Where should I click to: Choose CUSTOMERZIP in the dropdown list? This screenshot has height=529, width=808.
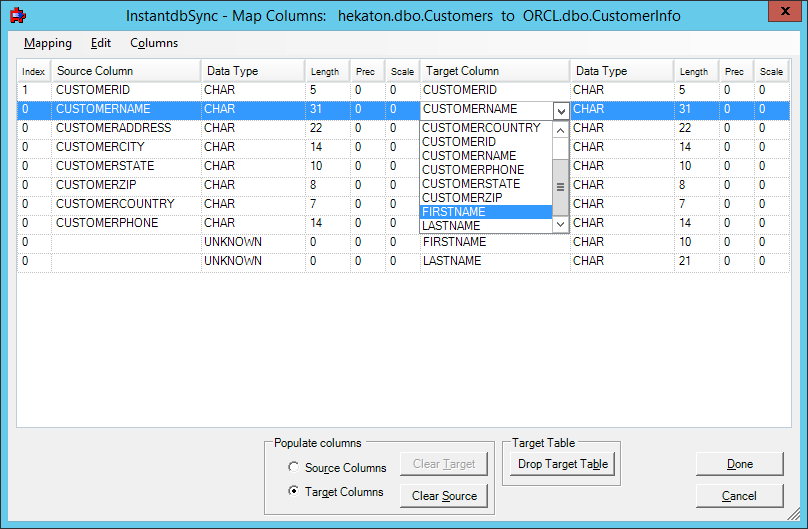click(486, 197)
